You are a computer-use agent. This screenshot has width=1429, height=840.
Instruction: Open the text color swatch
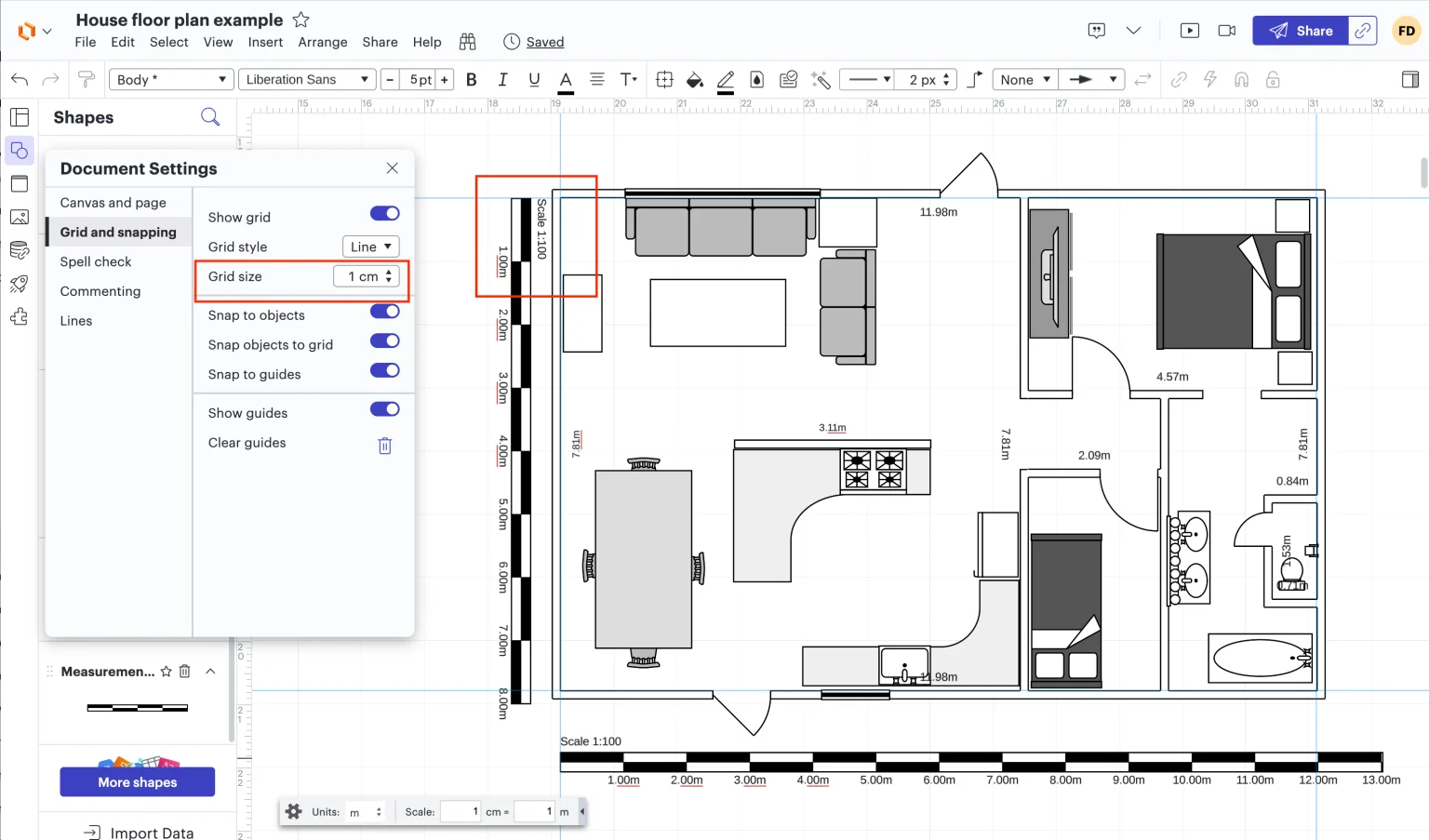click(x=566, y=81)
